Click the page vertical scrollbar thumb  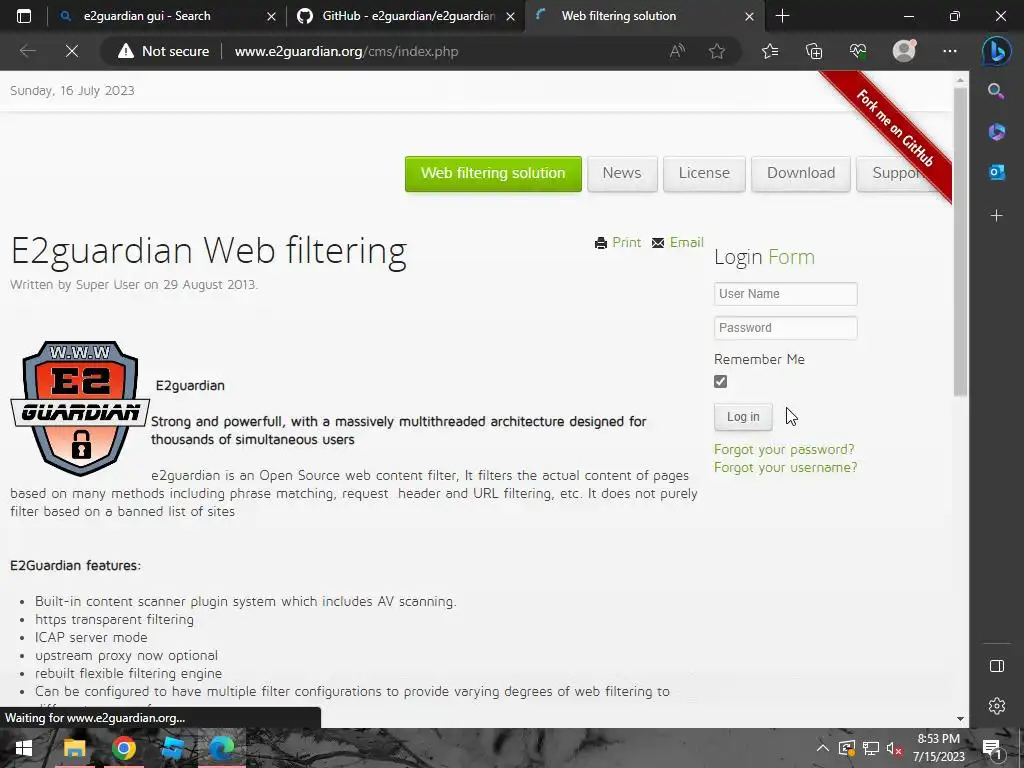[960, 242]
